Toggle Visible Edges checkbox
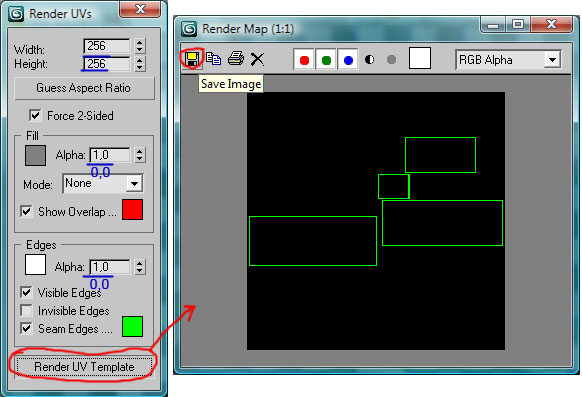Screen dimensions: 582x397 tap(26, 292)
